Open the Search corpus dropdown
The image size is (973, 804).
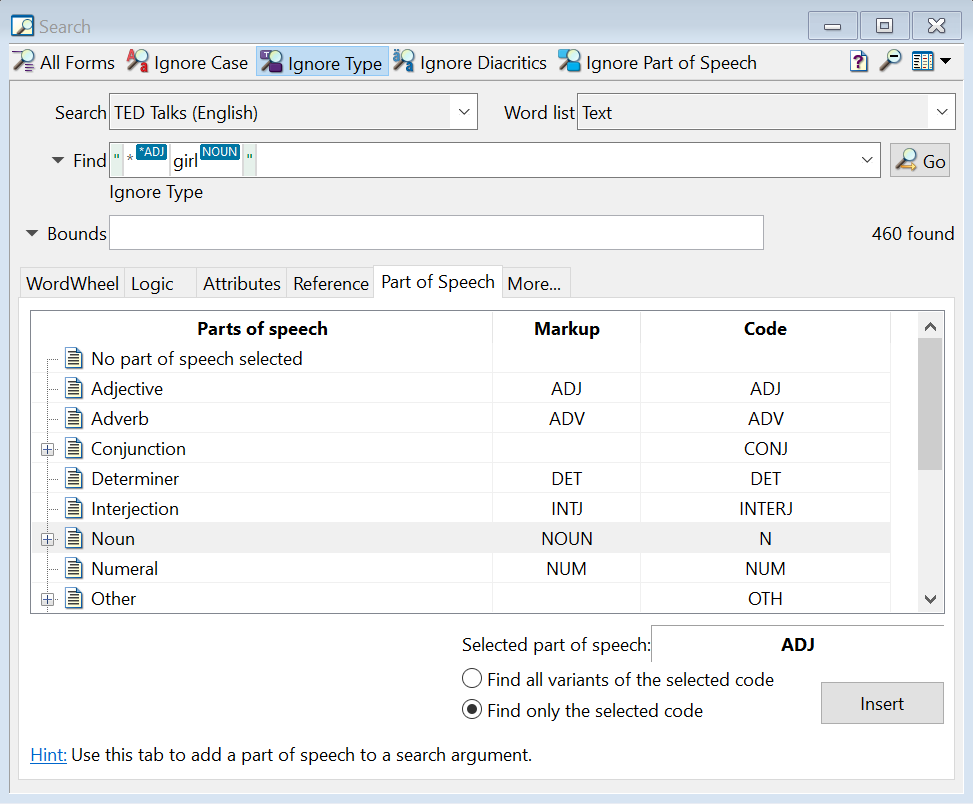coord(463,113)
